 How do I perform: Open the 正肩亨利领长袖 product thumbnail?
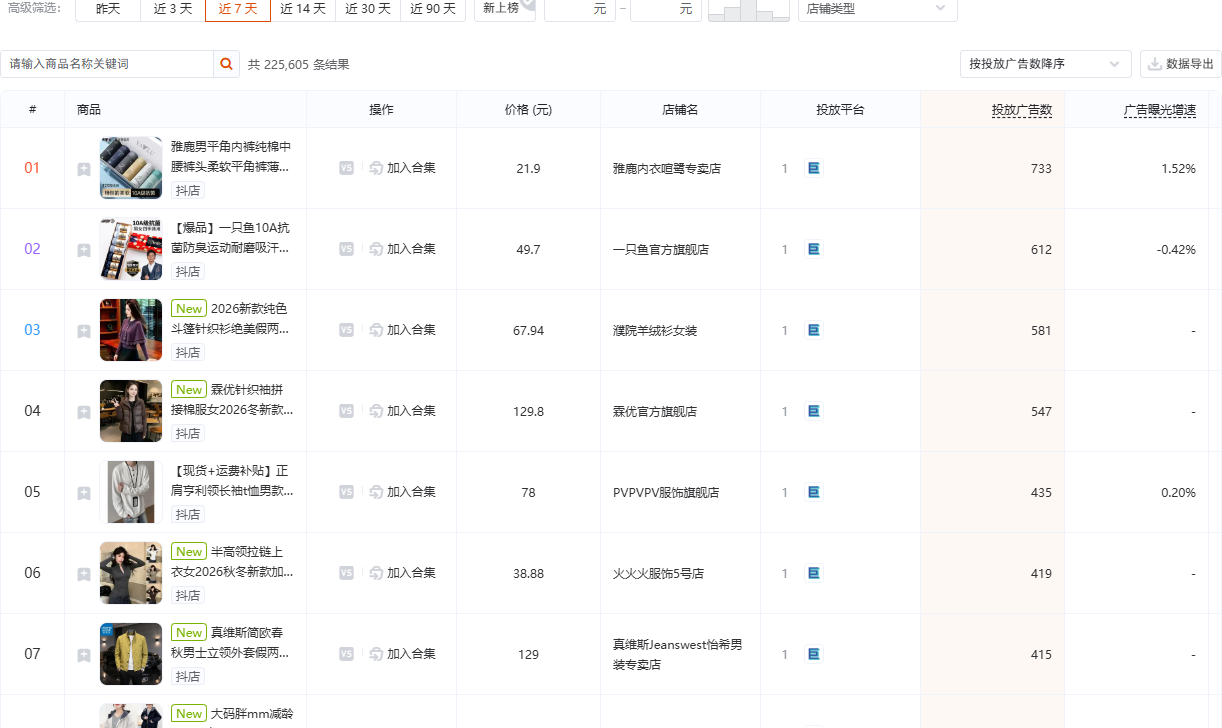[131, 492]
